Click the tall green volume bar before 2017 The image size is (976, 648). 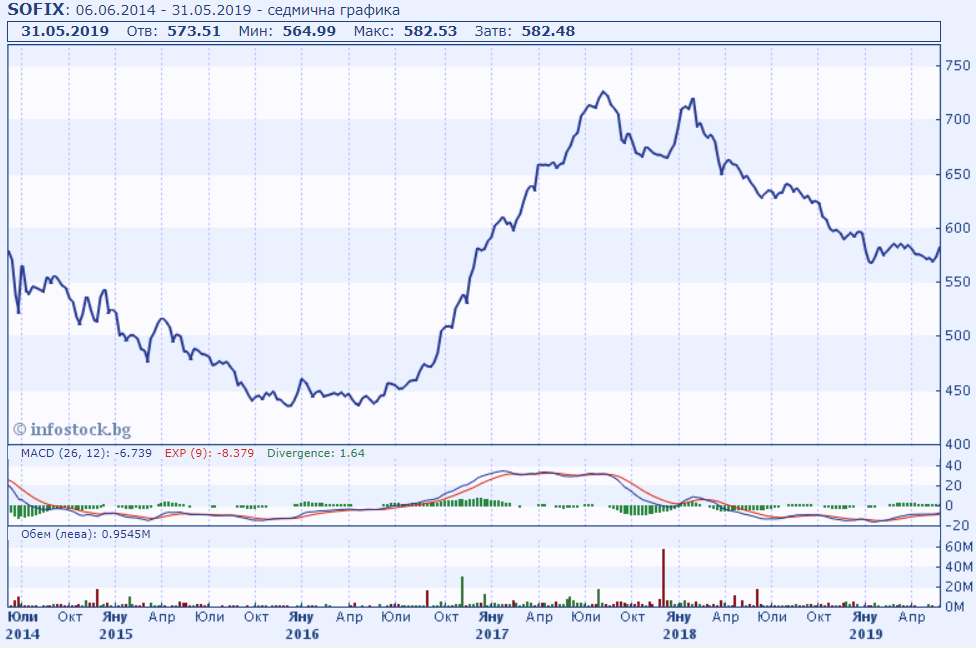[462, 591]
